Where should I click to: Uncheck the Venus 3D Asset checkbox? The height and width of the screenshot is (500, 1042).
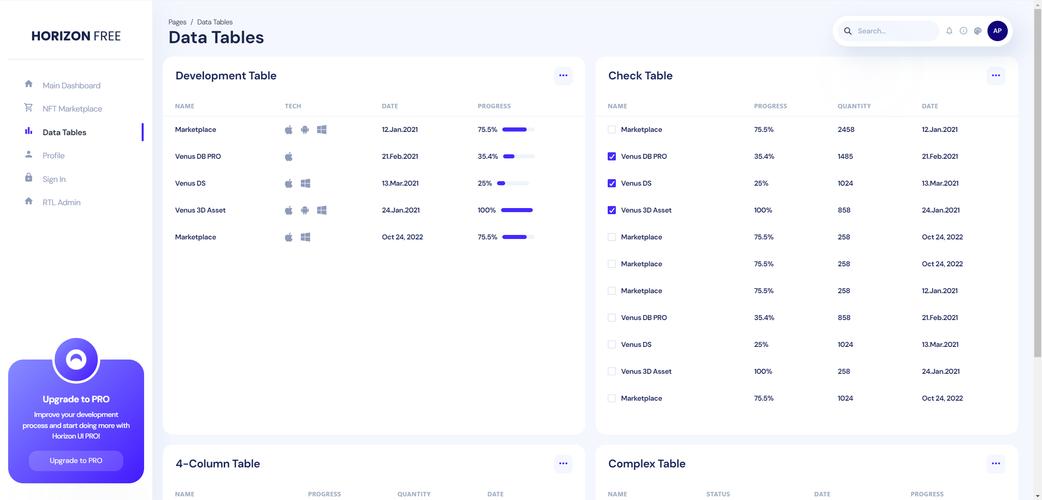[x=612, y=210]
